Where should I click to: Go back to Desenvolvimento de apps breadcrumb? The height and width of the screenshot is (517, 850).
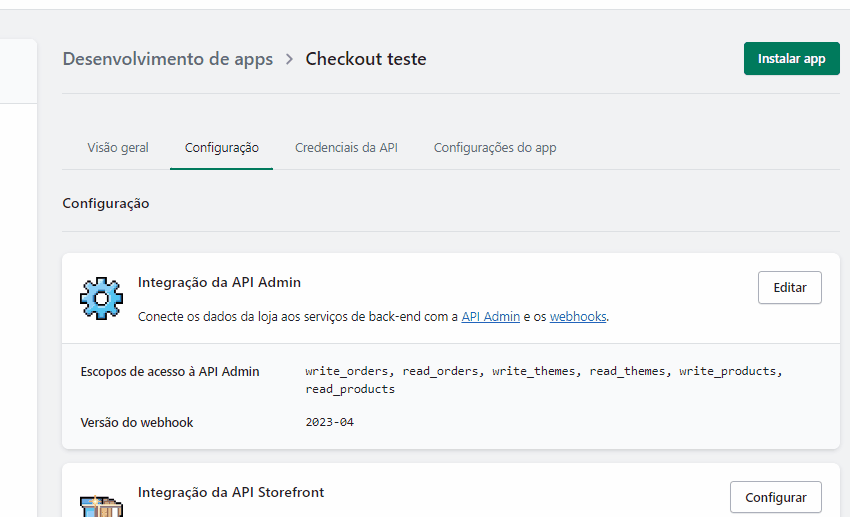[x=168, y=59]
